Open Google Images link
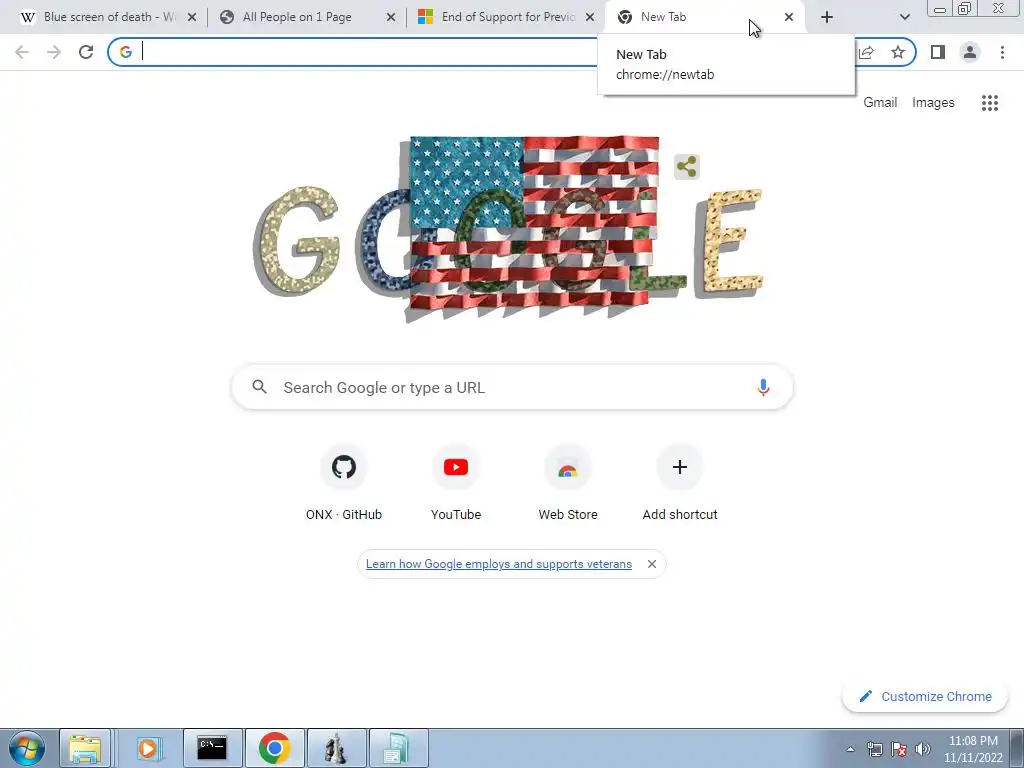 click(x=933, y=103)
